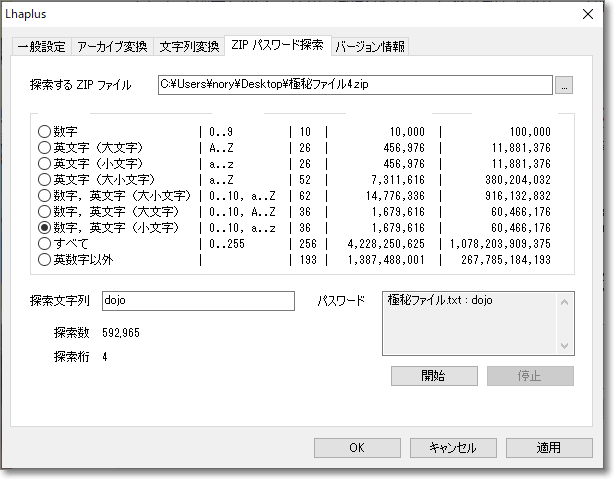Click the キャンセル button

[453, 448]
